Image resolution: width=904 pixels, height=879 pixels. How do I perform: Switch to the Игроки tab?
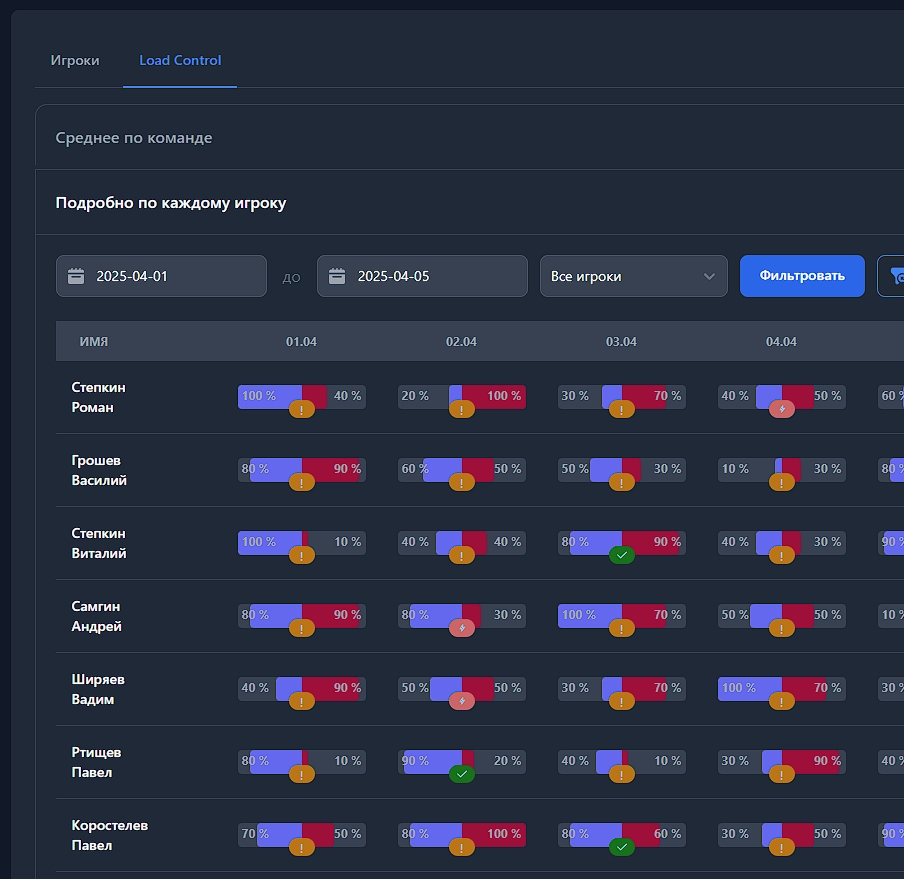click(75, 61)
